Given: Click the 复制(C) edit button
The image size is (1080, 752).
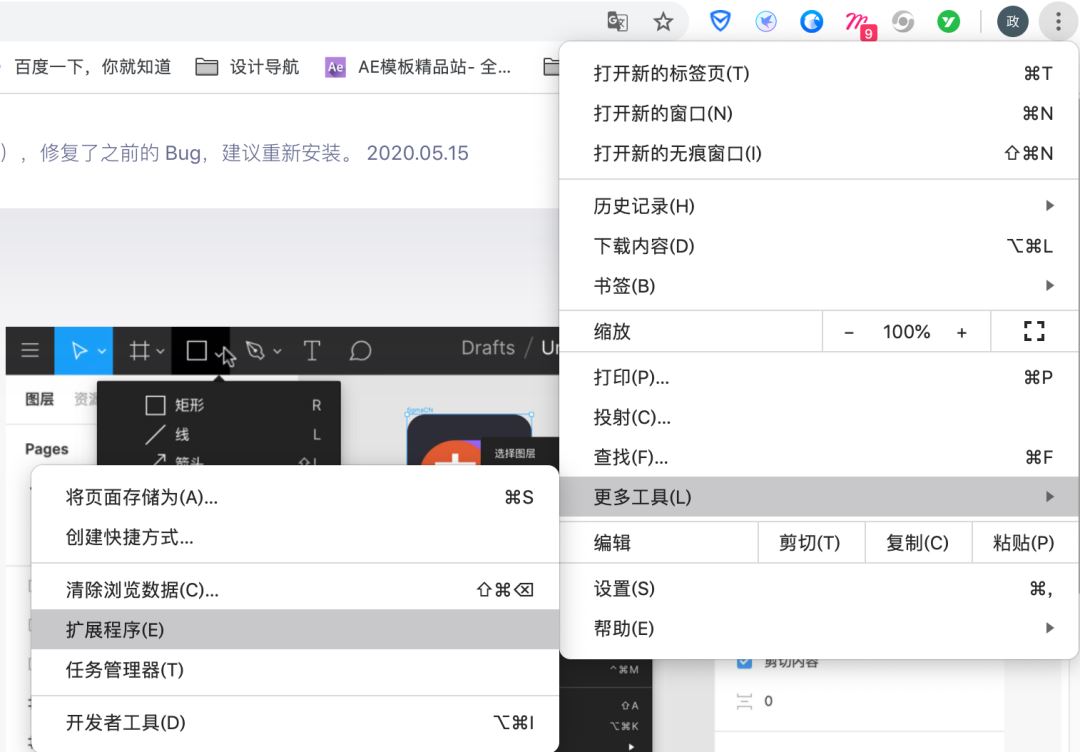Looking at the screenshot, I should (917, 543).
